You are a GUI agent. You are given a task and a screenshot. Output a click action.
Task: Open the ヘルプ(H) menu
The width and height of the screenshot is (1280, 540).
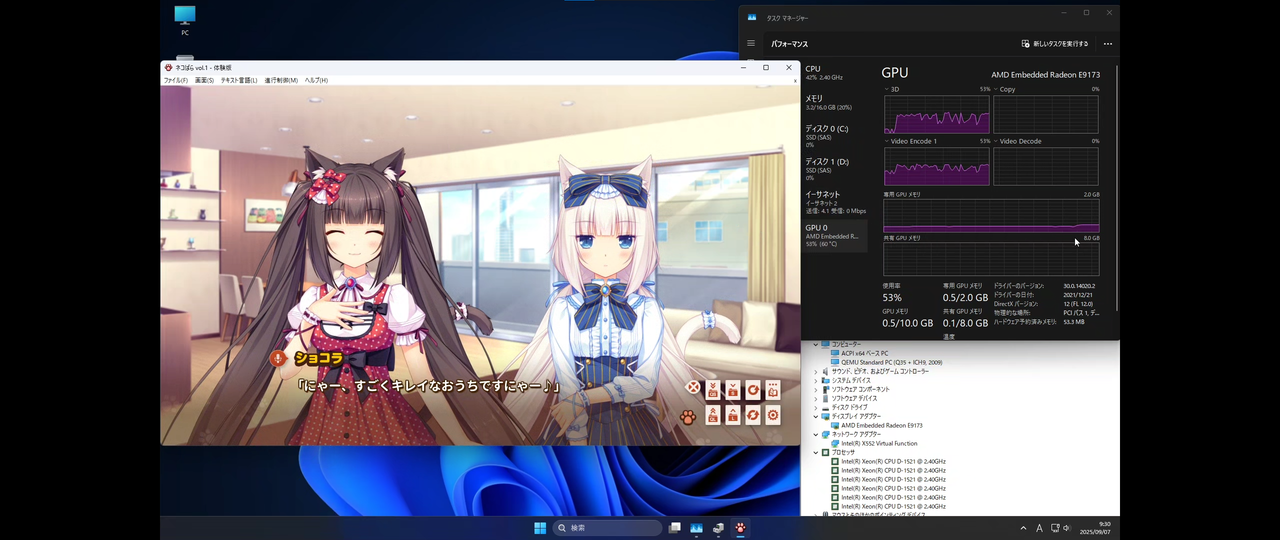click(x=316, y=80)
